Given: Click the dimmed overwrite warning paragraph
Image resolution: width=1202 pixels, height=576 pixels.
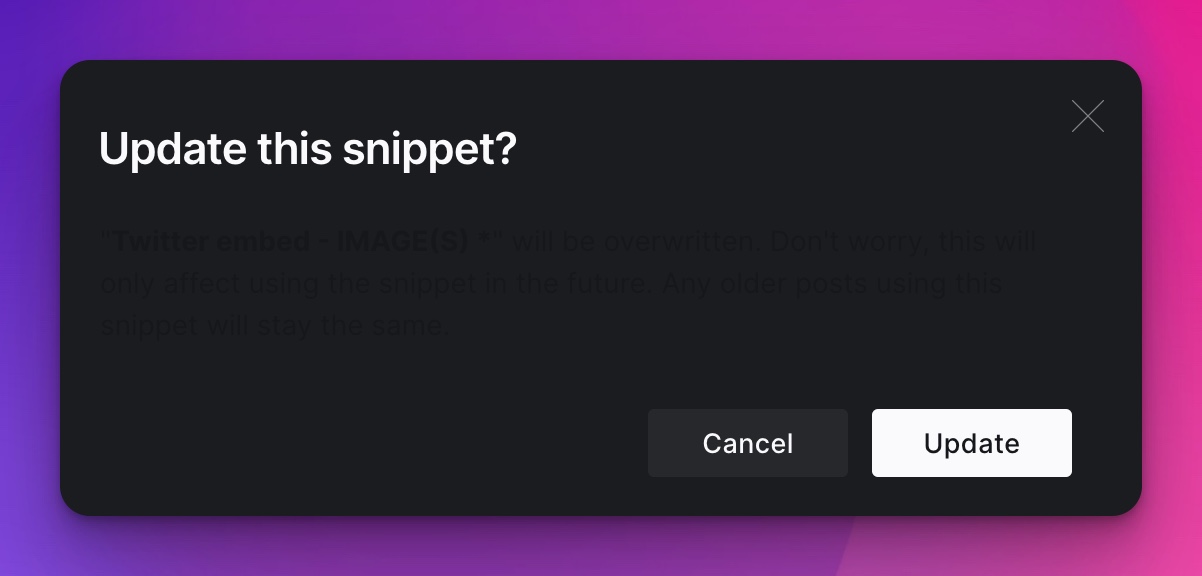Looking at the screenshot, I should click(568, 284).
